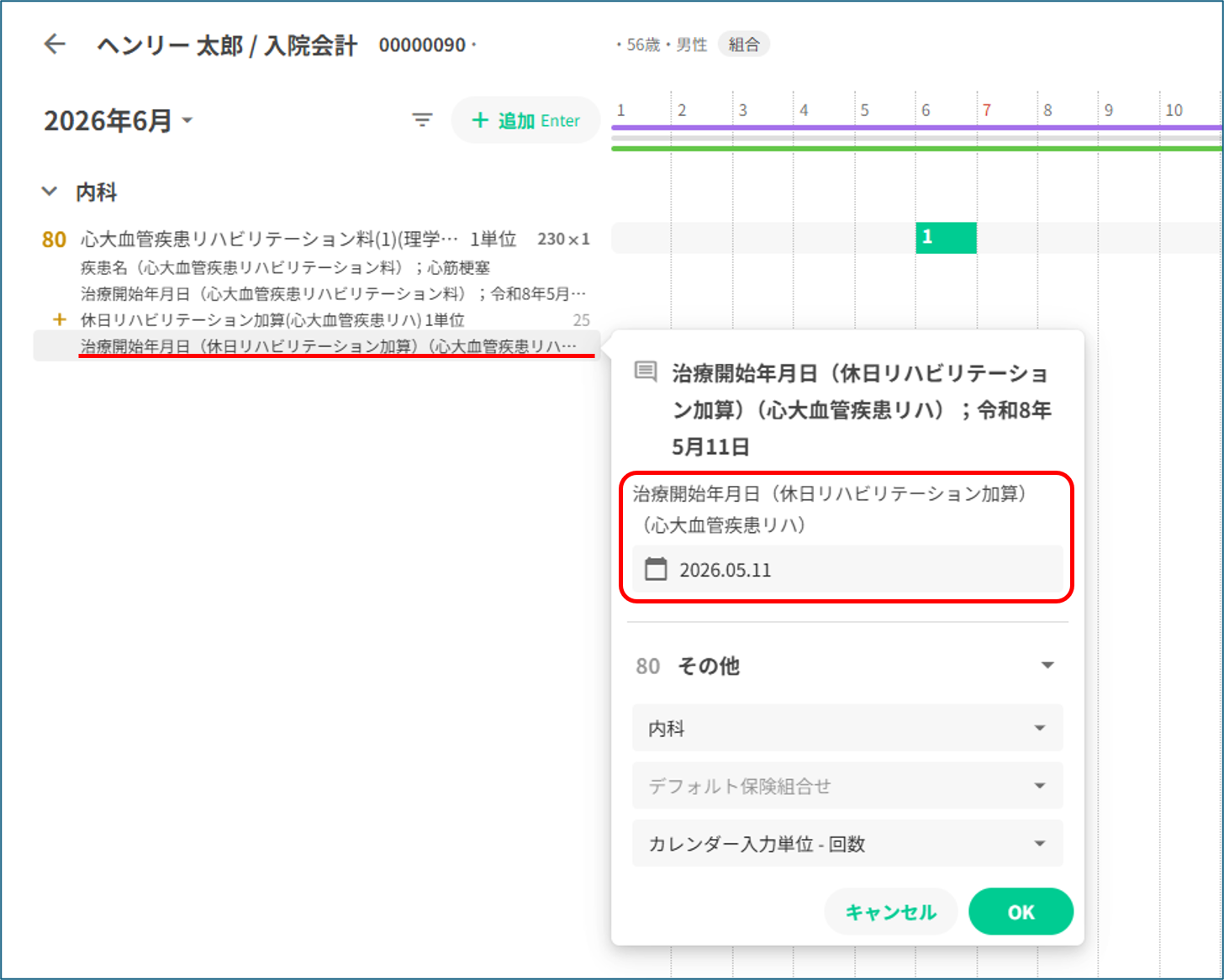Click the 2026.05.11 date input field
The image size is (1224, 980).
[847, 570]
